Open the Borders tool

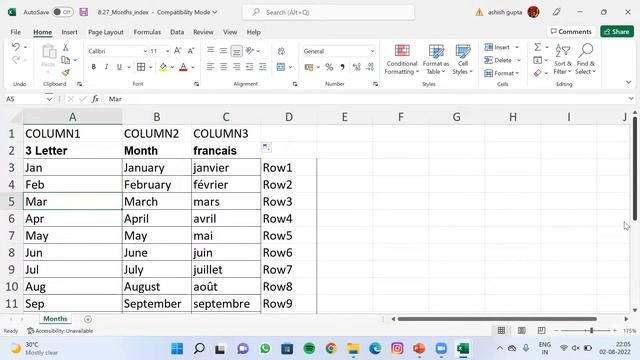[141, 67]
